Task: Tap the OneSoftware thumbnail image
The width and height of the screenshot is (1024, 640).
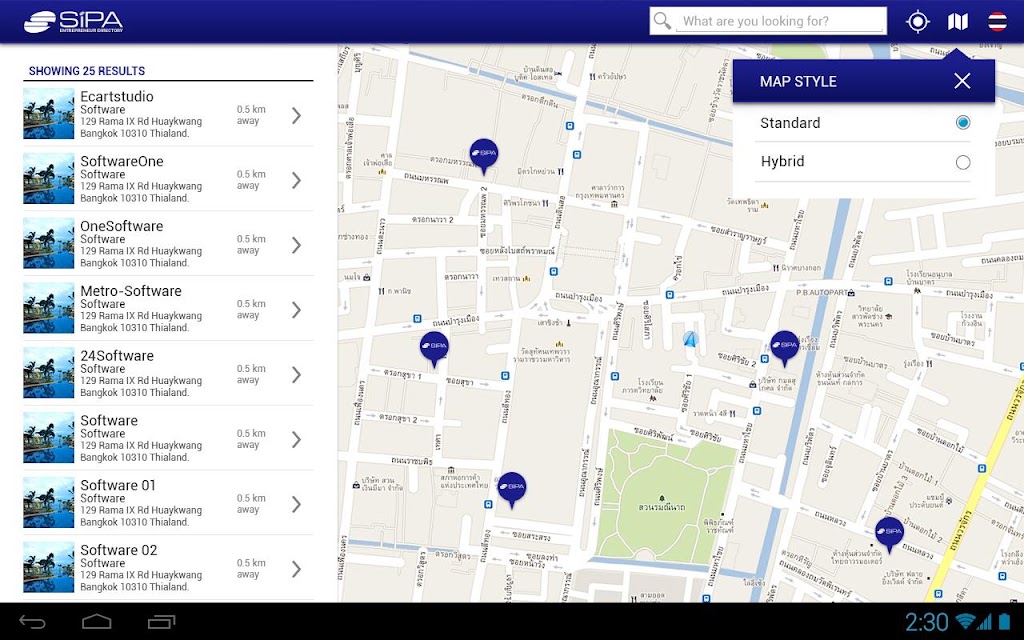Action: point(49,243)
